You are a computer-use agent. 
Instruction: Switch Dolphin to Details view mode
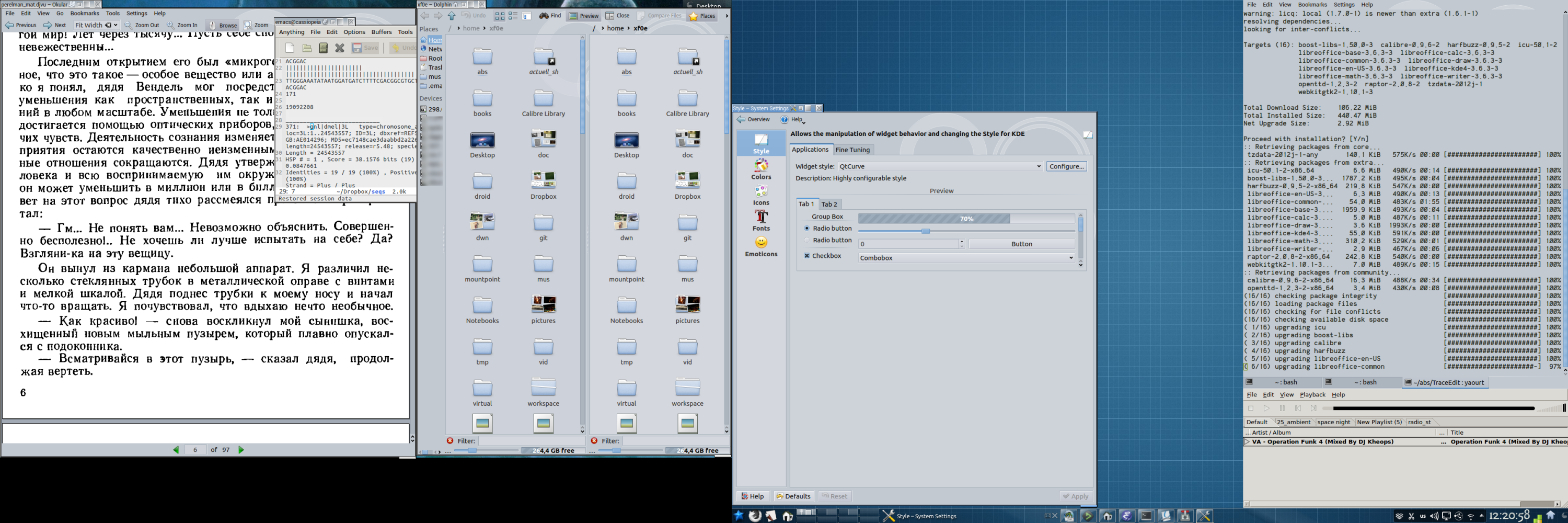[x=513, y=16]
